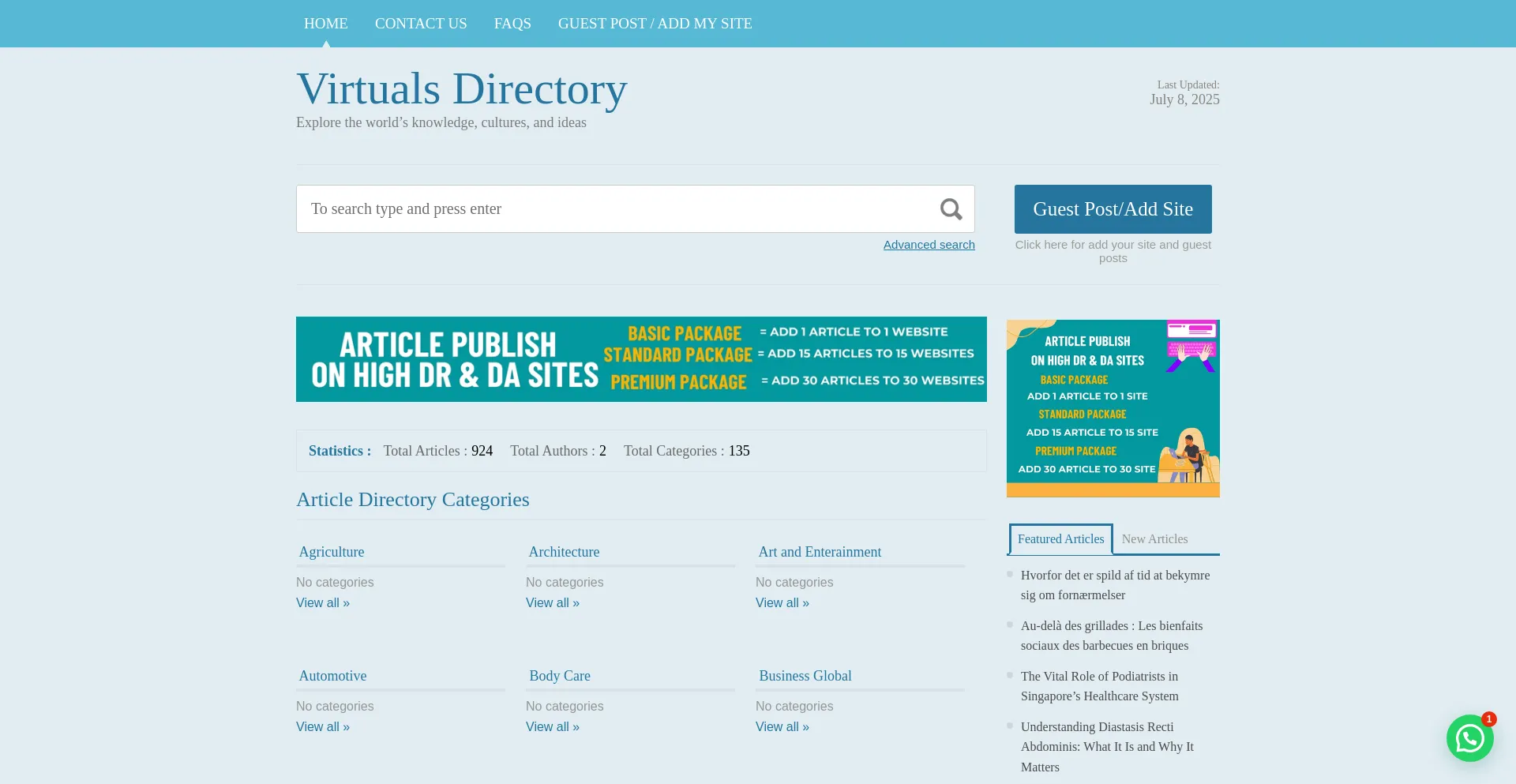
Task: Open article Au-delà des grillades
Action: coord(1112,636)
